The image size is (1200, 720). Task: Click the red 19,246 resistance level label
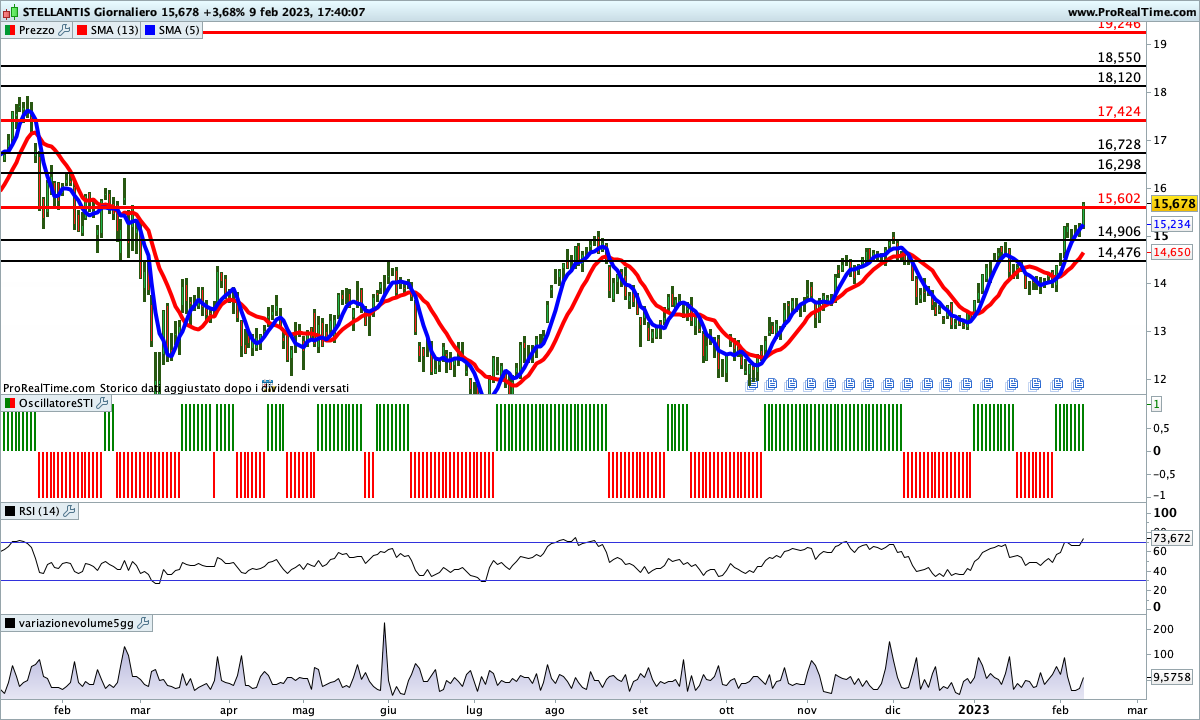click(1119, 24)
